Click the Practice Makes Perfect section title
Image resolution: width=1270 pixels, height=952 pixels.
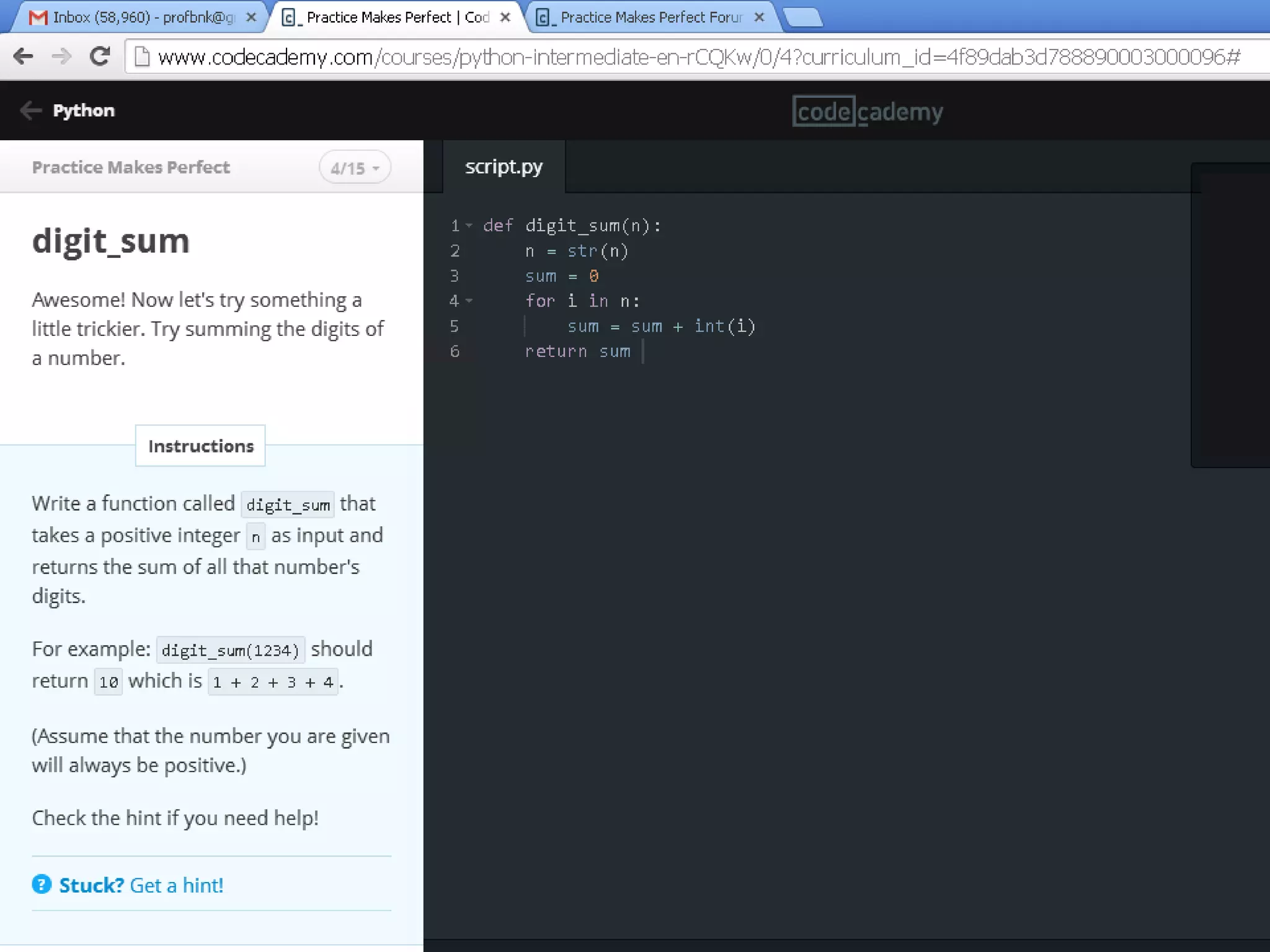point(131,167)
